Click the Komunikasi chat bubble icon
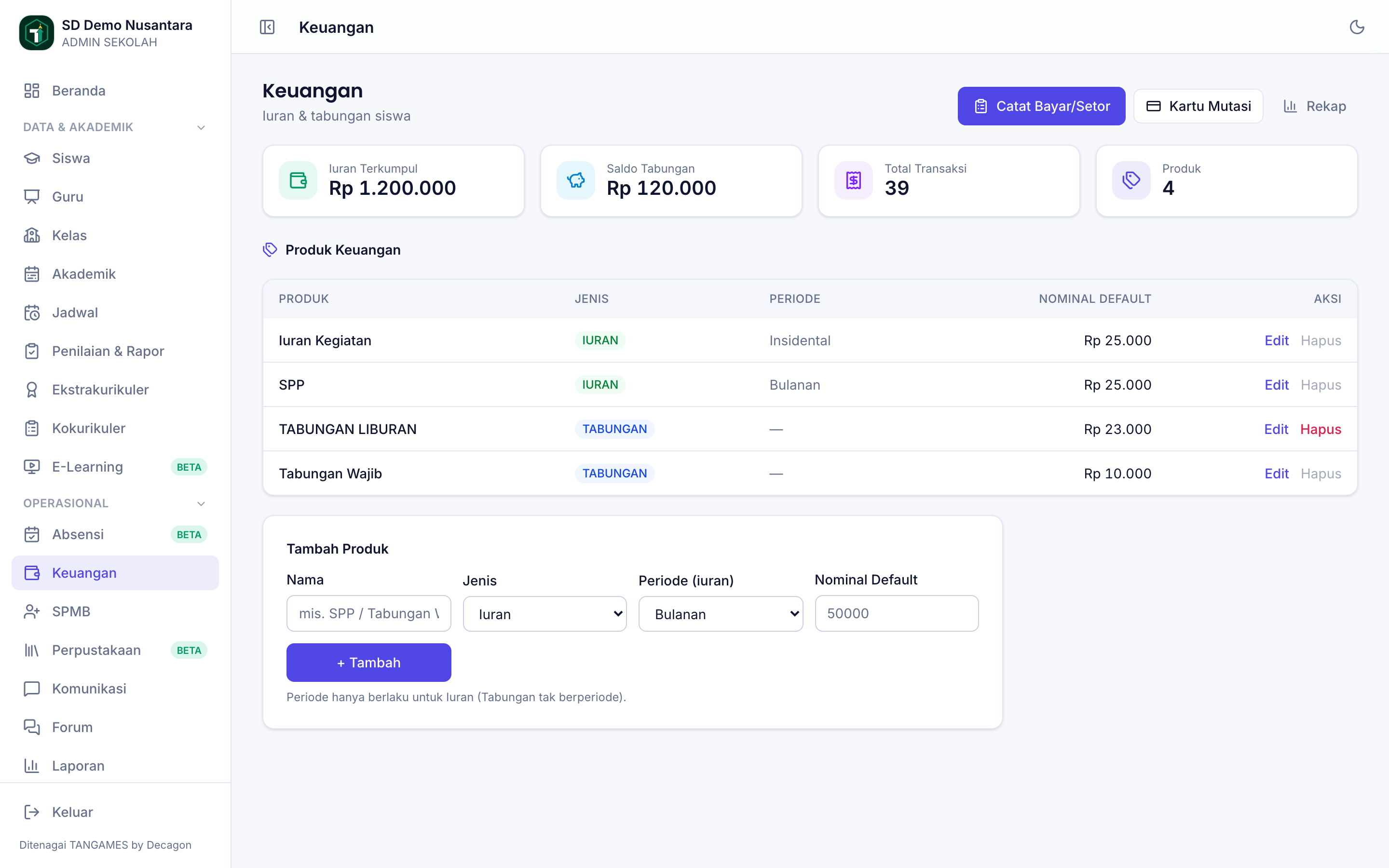The image size is (1389, 868). pos(31,688)
